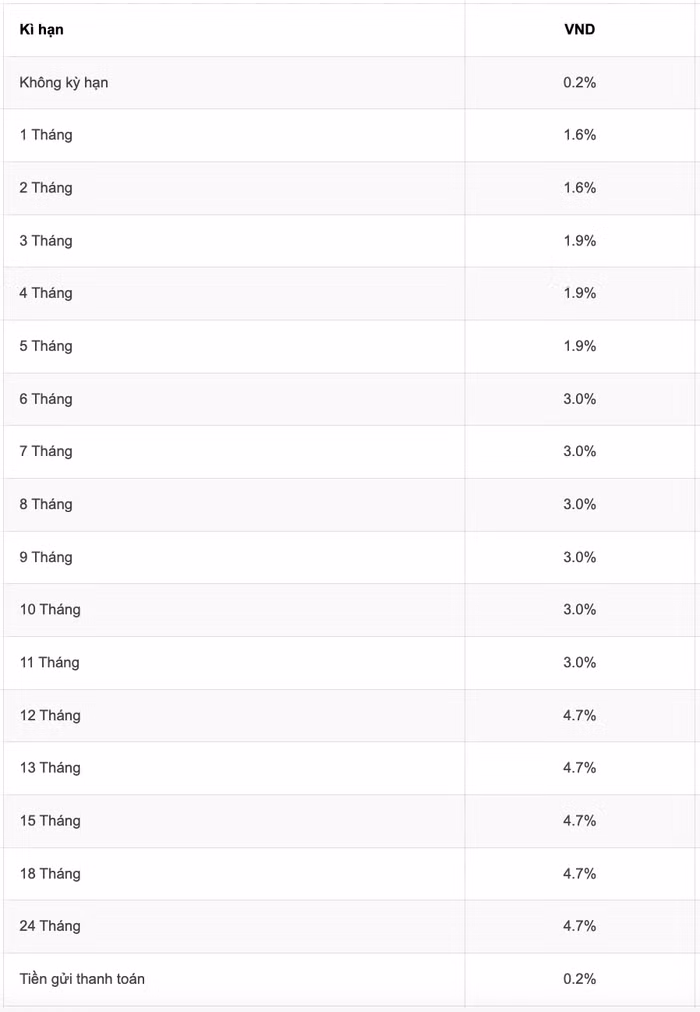The image size is (700, 1012).
Task: Click the '9 Tháng' term label
Action: pos(46,557)
